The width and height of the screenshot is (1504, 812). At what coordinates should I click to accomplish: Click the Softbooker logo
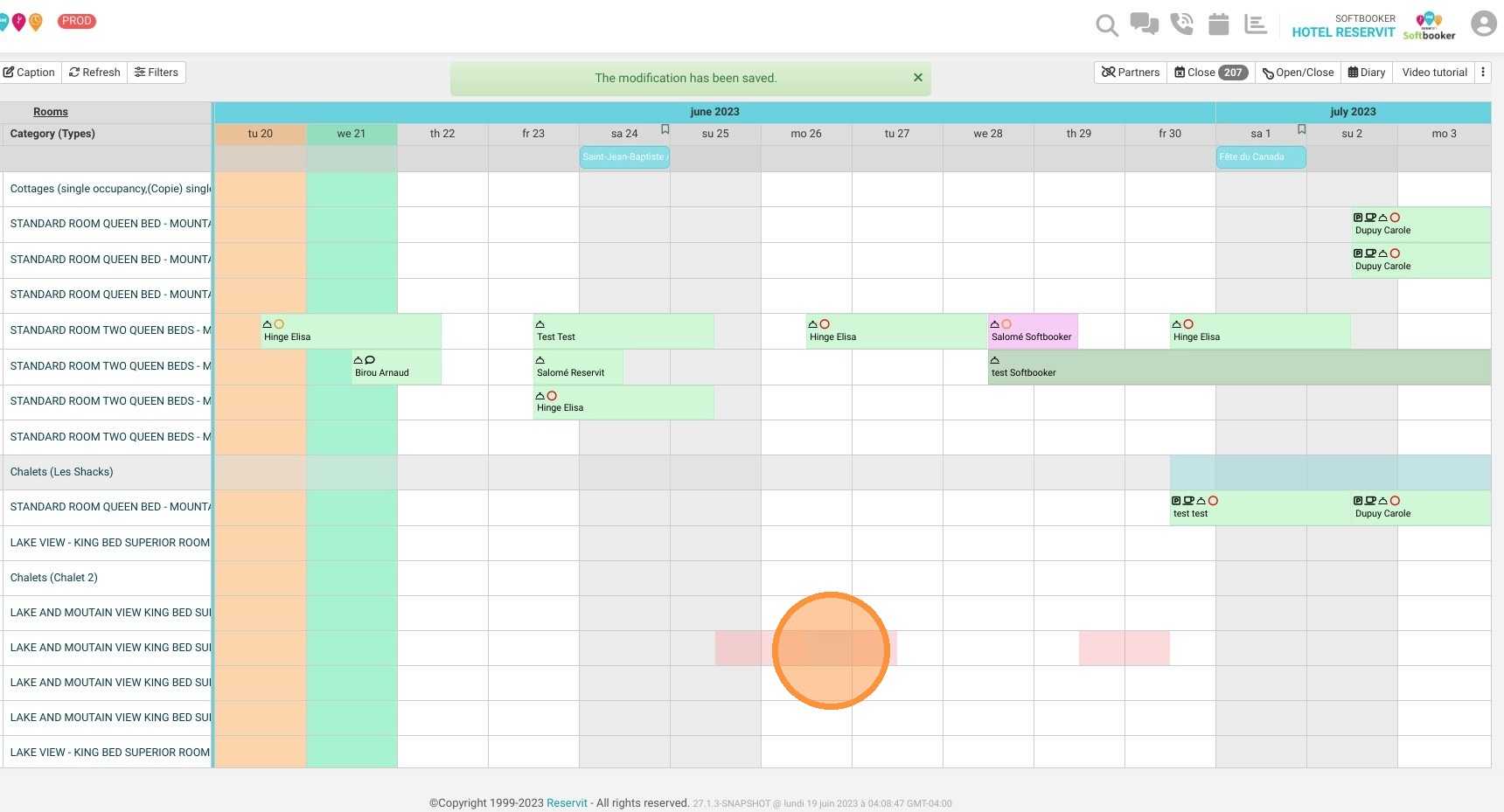[x=1429, y=25]
